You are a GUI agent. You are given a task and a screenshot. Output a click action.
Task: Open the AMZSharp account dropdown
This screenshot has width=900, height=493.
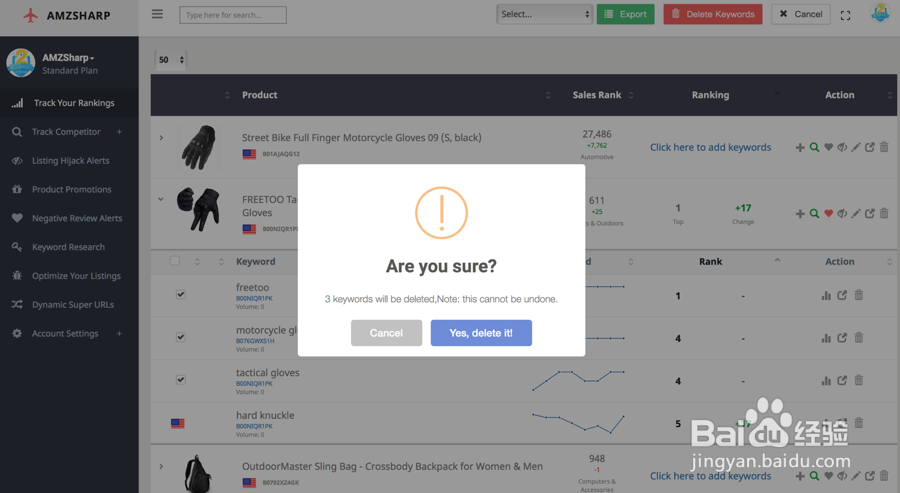point(68,57)
